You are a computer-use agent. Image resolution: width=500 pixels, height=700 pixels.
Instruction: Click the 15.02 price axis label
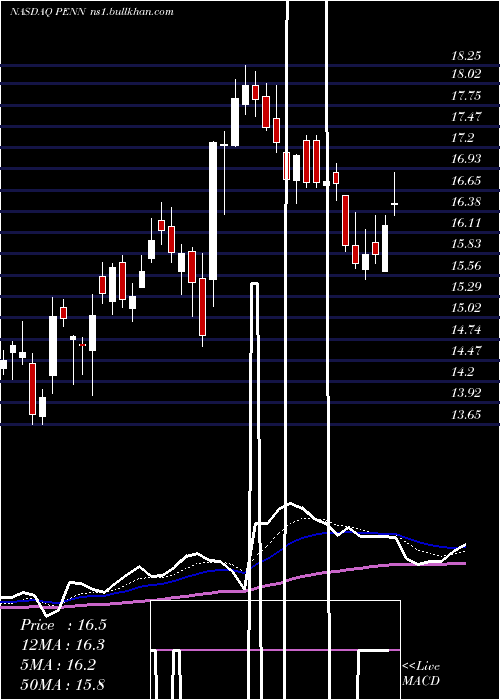[x=467, y=307]
